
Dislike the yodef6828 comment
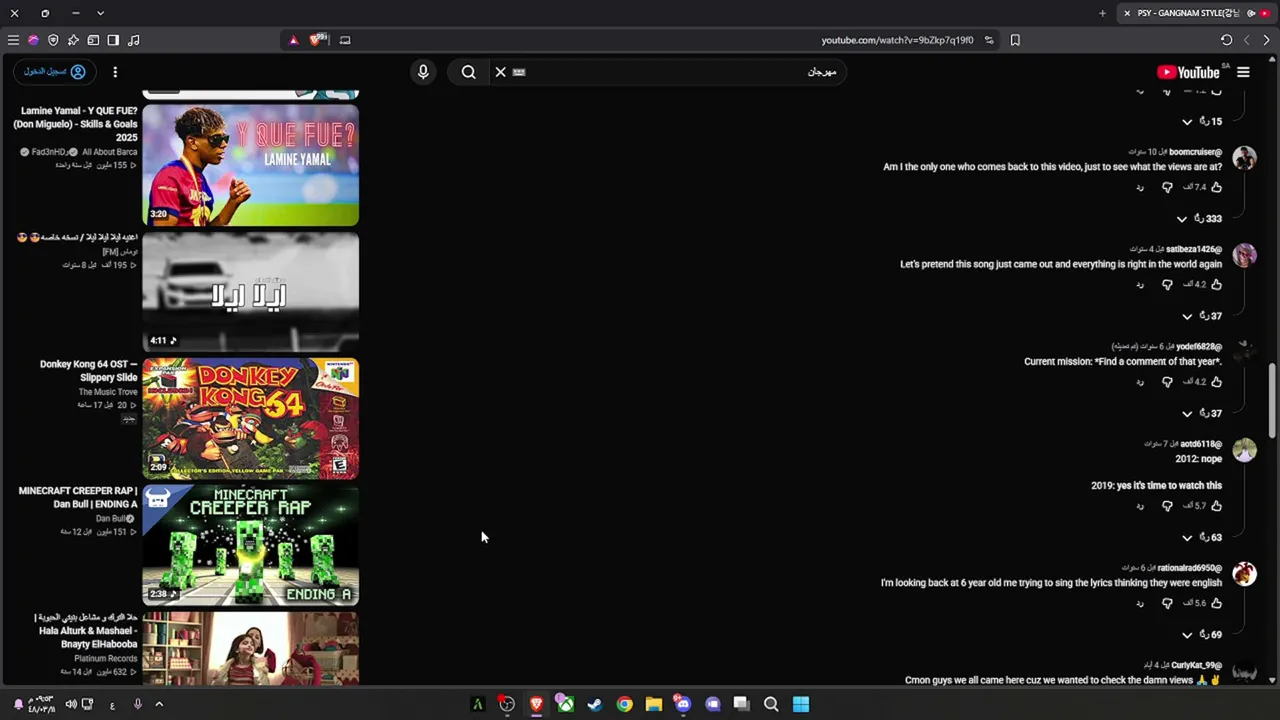(1167, 382)
